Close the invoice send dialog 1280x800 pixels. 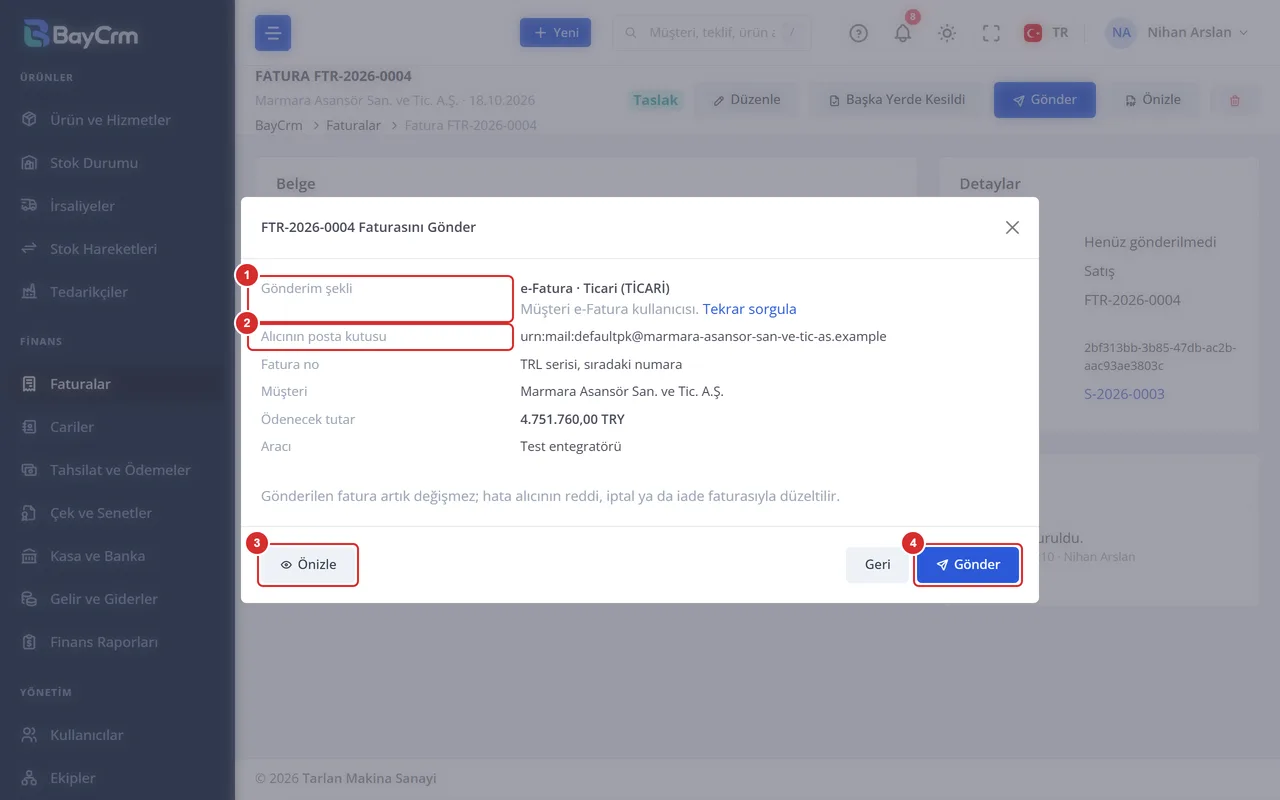[x=1012, y=227]
